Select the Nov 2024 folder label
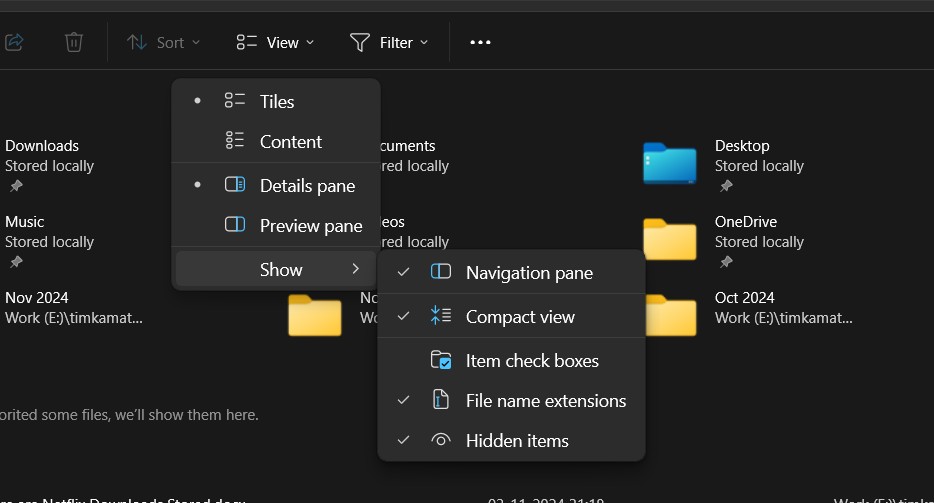Viewport: 934px width, 503px height. point(36,297)
